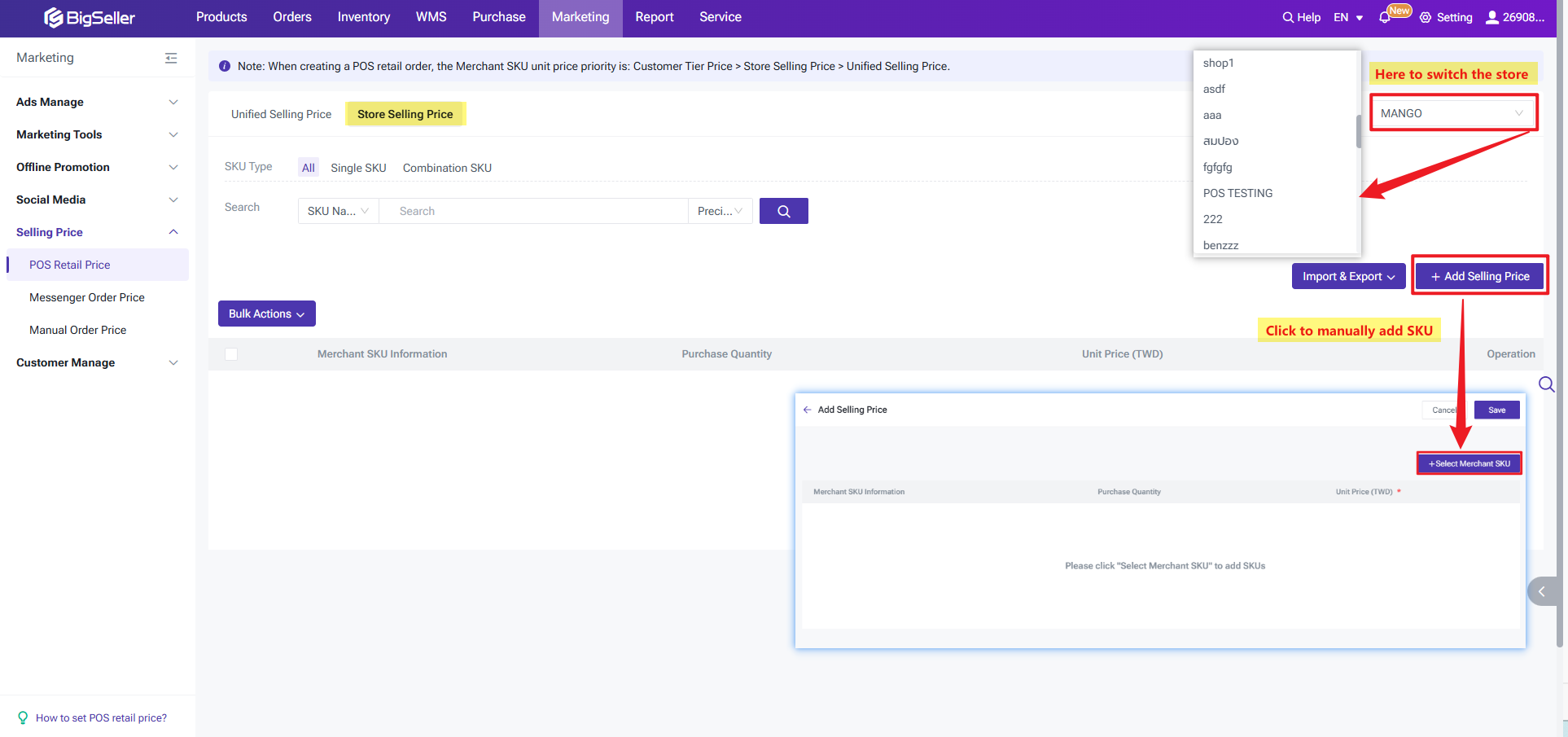Click the SKU search input field
1568x737 pixels.
tap(533, 211)
